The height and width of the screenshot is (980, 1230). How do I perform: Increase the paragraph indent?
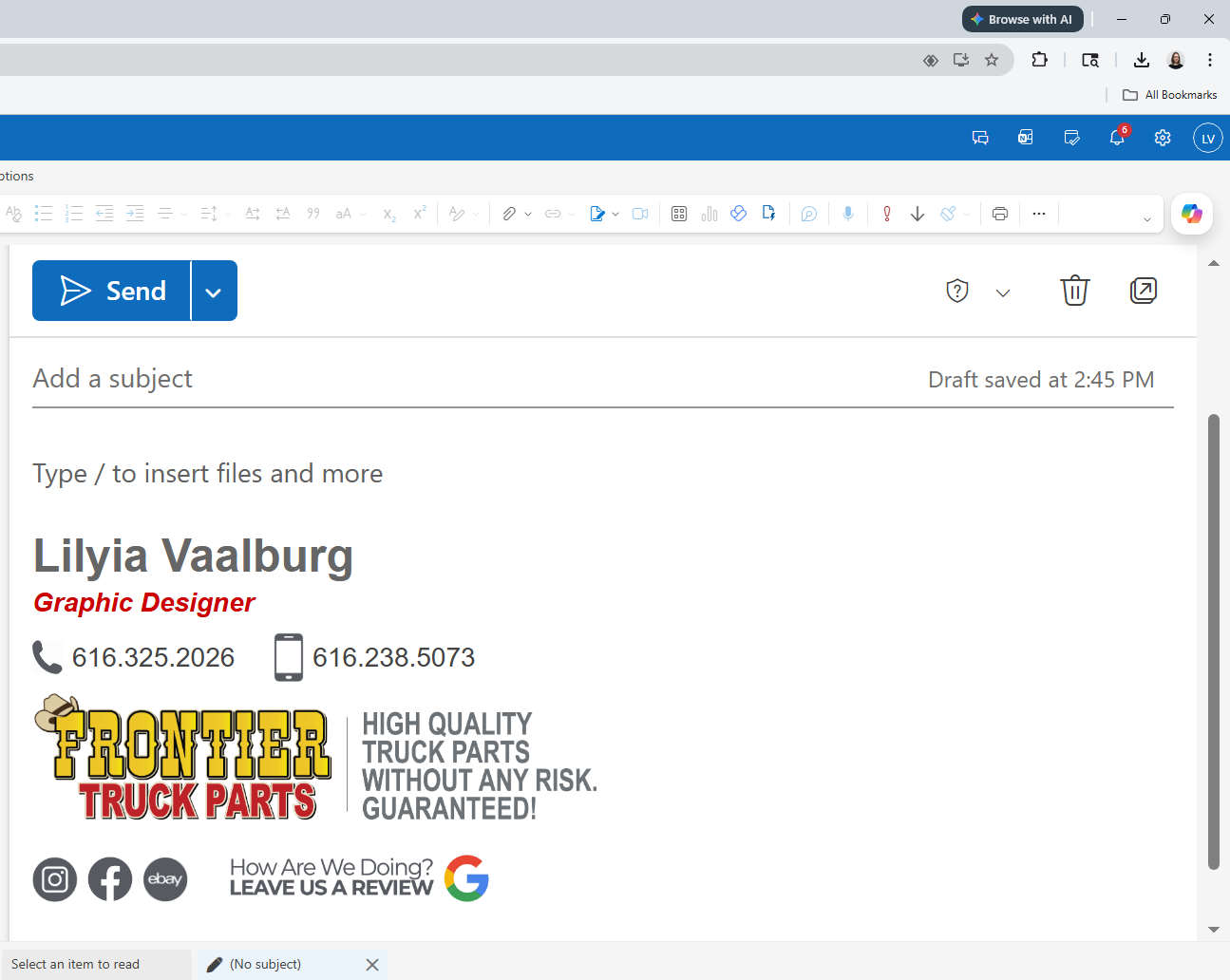(135, 214)
